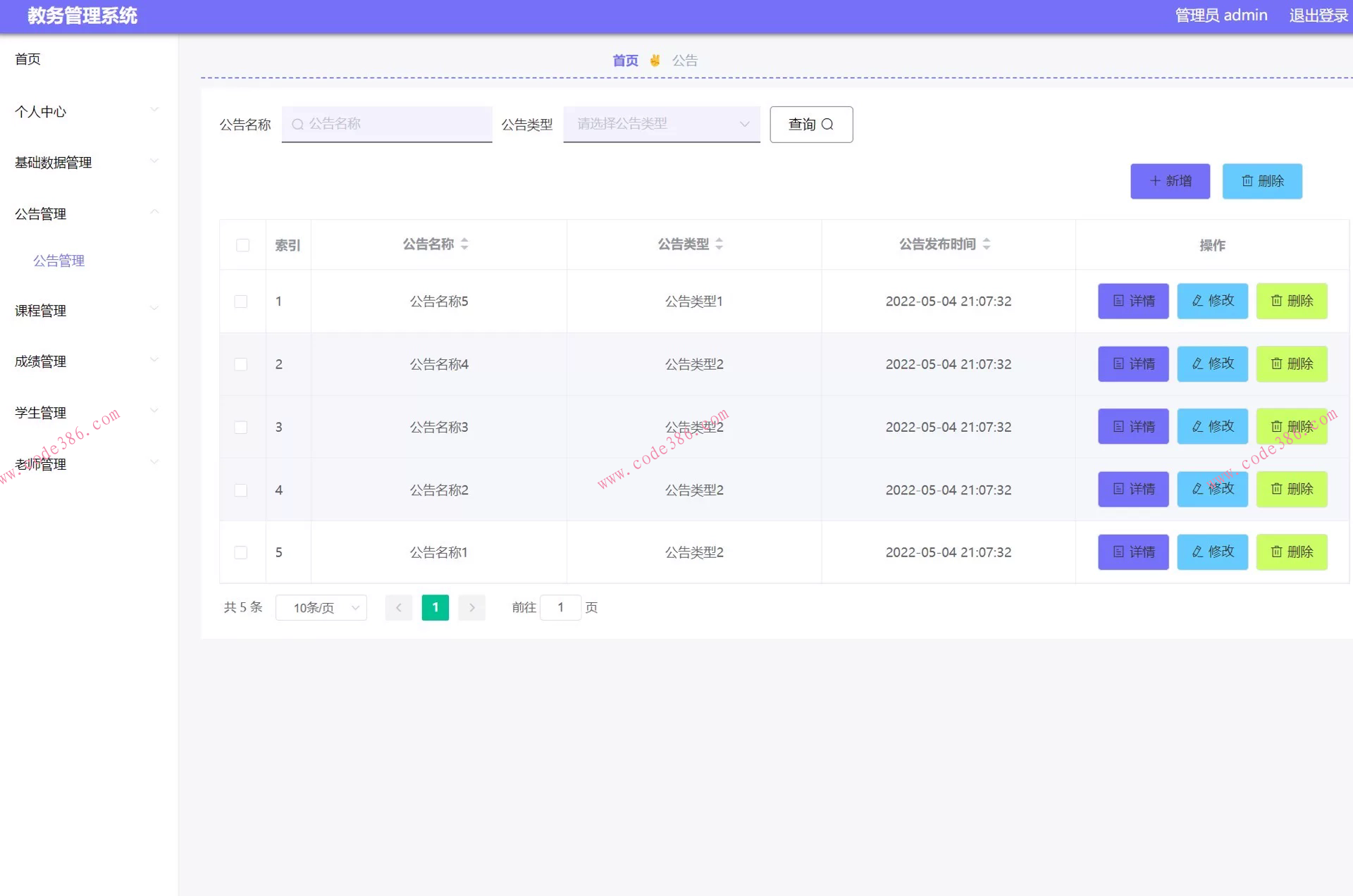Select the pencil edit icon for 公告名称5
The width and height of the screenshot is (1353, 896).
click(x=1197, y=301)
